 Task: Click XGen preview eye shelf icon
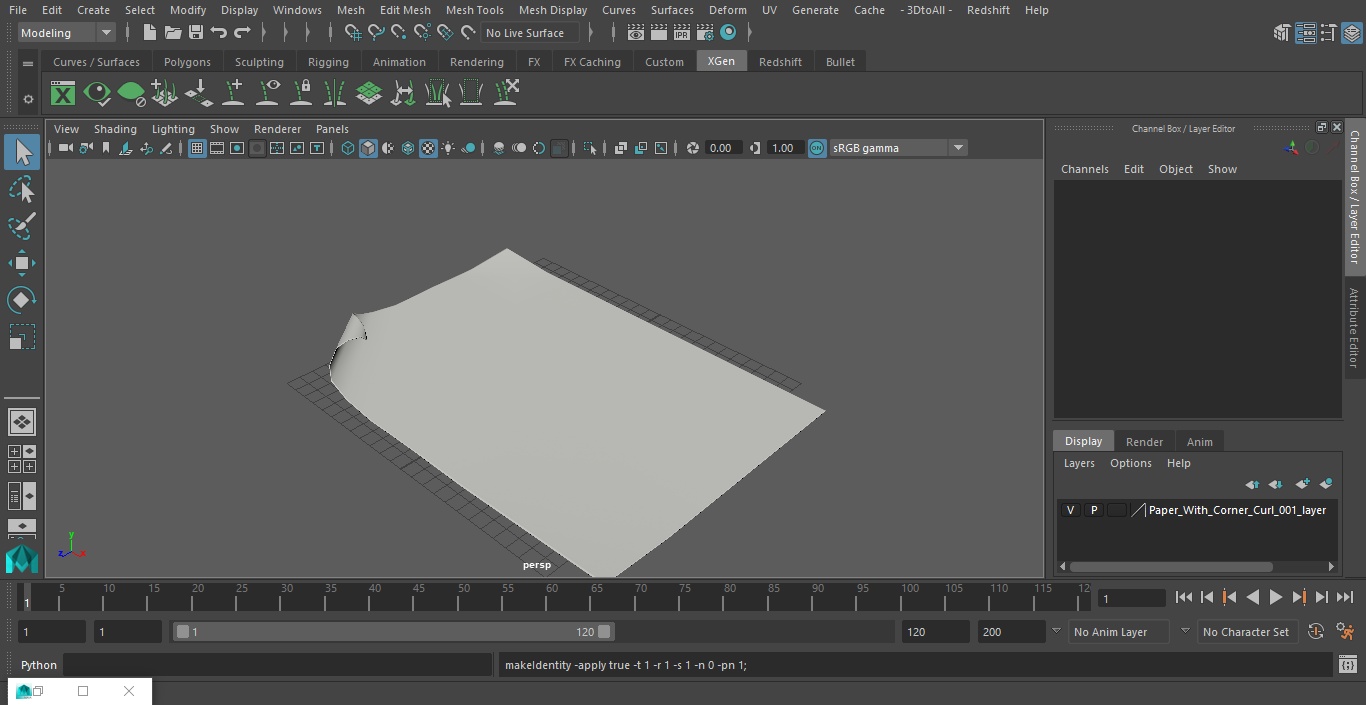point(97,94)
